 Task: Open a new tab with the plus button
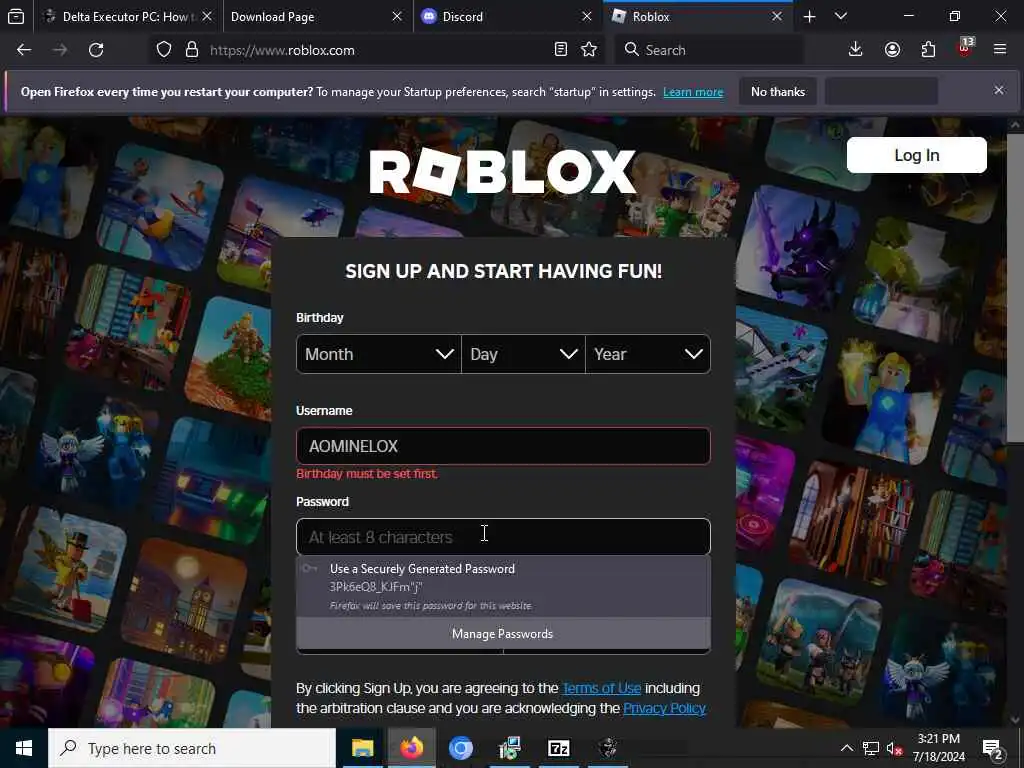[809, 17]
